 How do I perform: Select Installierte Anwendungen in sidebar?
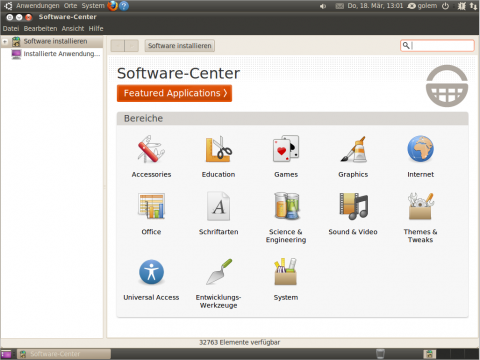[55, 54]
